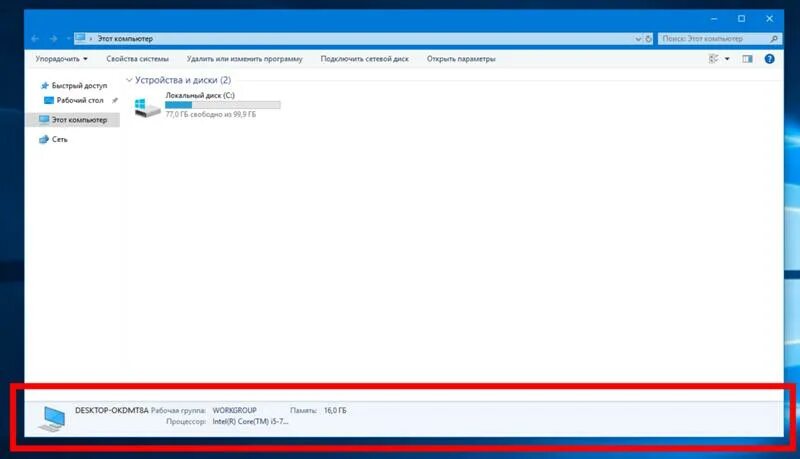Close the explorer window
The width and height of the screenshot is (800, 459).
pos(769,19)
